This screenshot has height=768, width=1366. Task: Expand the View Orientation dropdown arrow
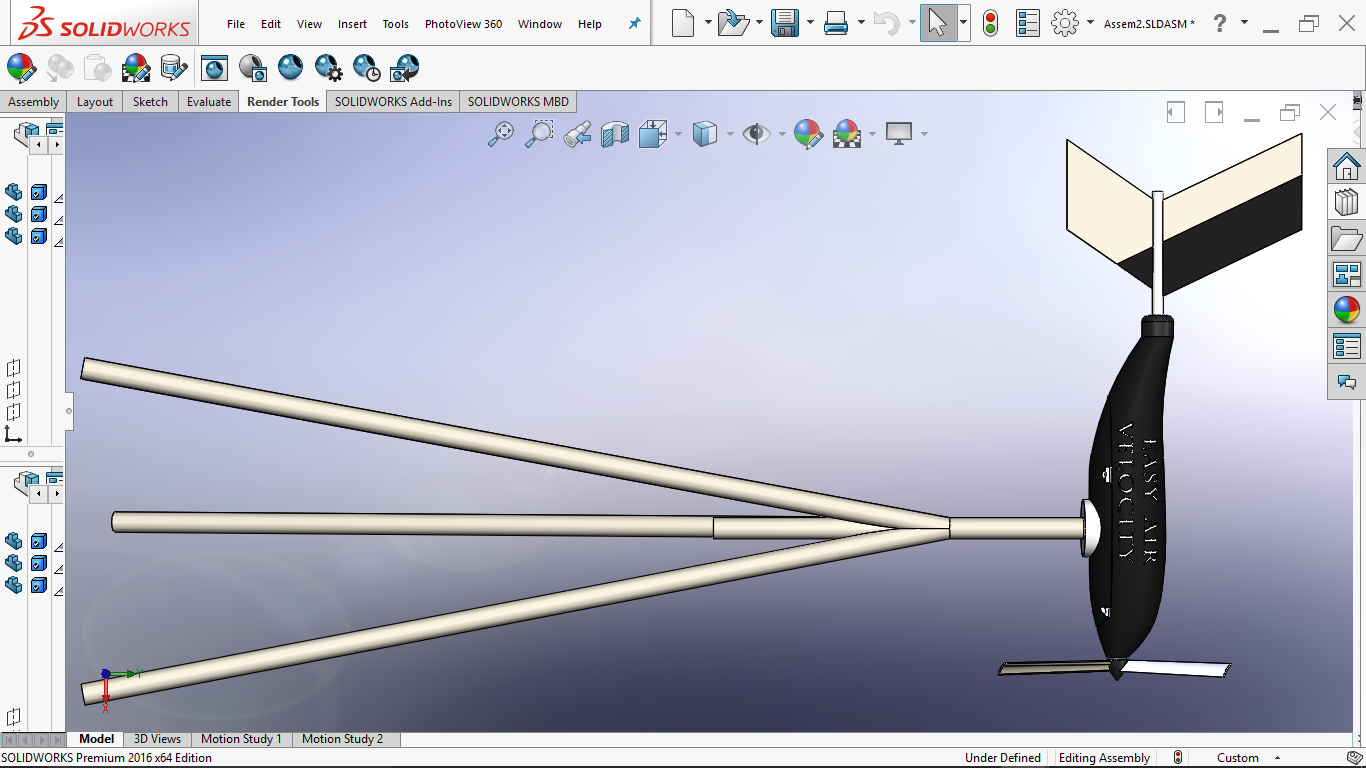point(678,134)
